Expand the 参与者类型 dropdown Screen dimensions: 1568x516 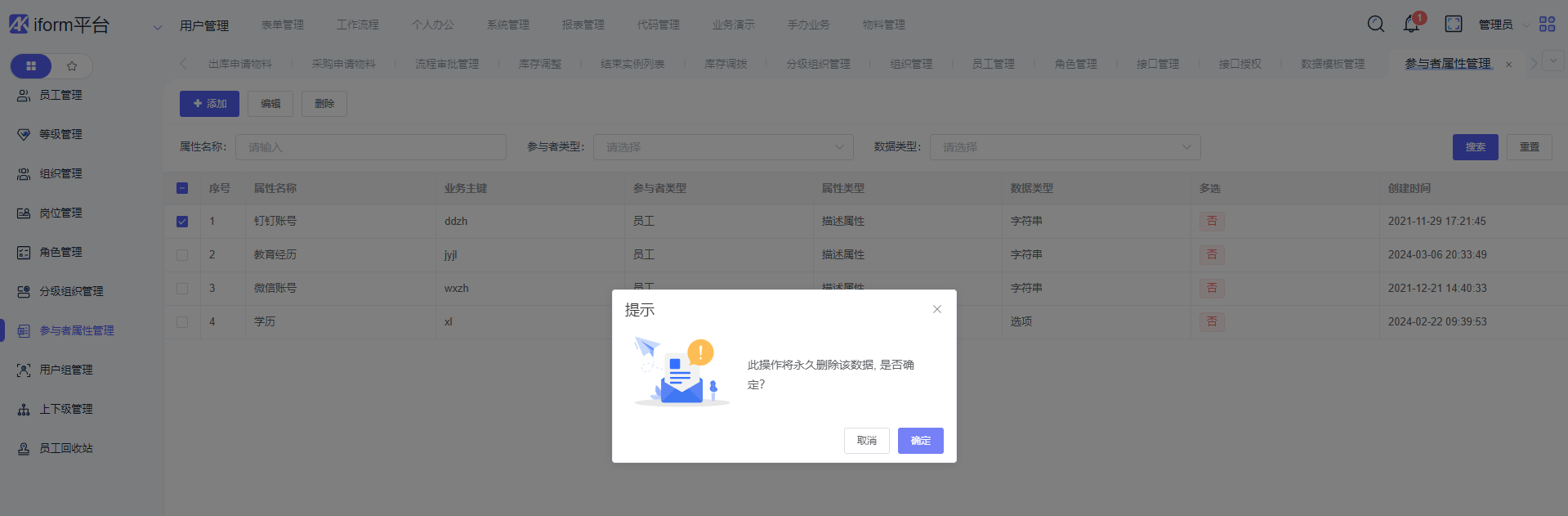coord(722,147)
